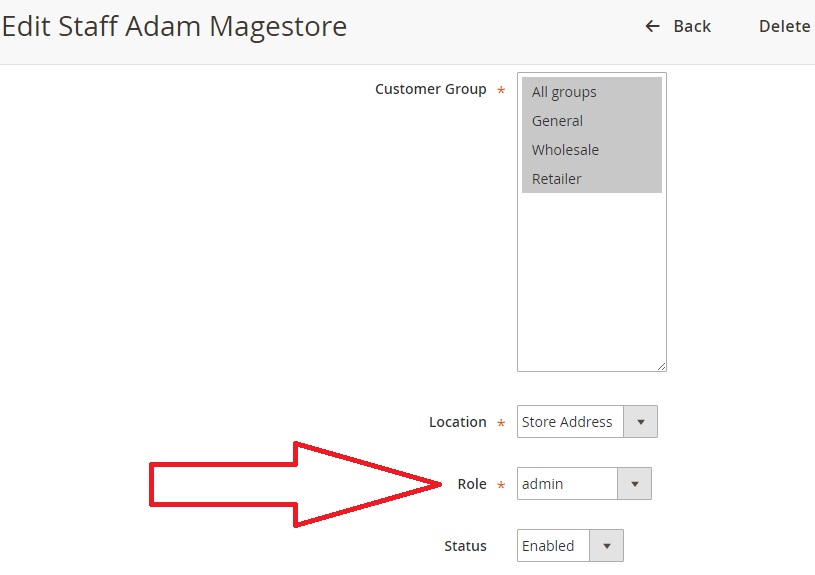Image resolution: width=815 pixels, height=575 pixels.
Task: Click the 'Role' field label
Action: tap(471, 484)
